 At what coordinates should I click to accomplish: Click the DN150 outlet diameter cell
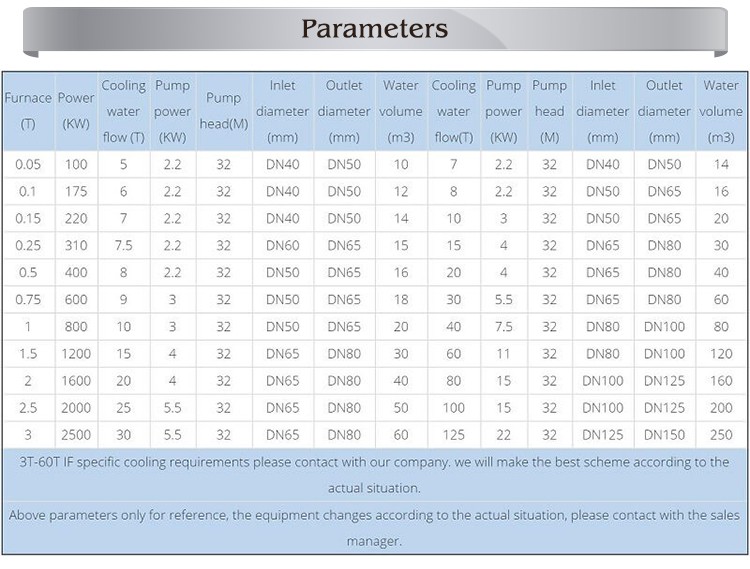click(x=664, y=434)
